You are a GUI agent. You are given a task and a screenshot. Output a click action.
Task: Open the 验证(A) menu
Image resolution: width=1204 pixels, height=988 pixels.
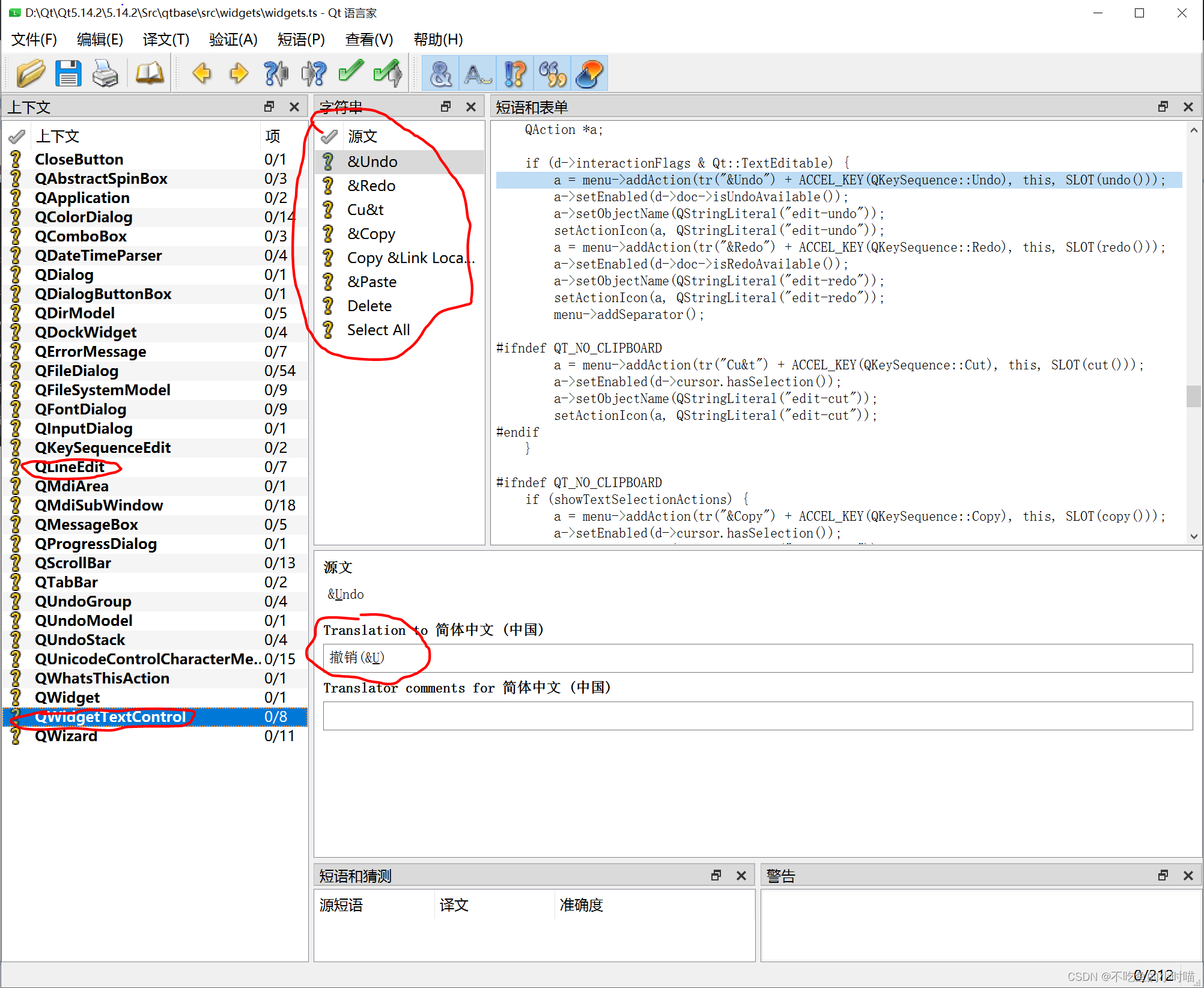pos(233,40)
